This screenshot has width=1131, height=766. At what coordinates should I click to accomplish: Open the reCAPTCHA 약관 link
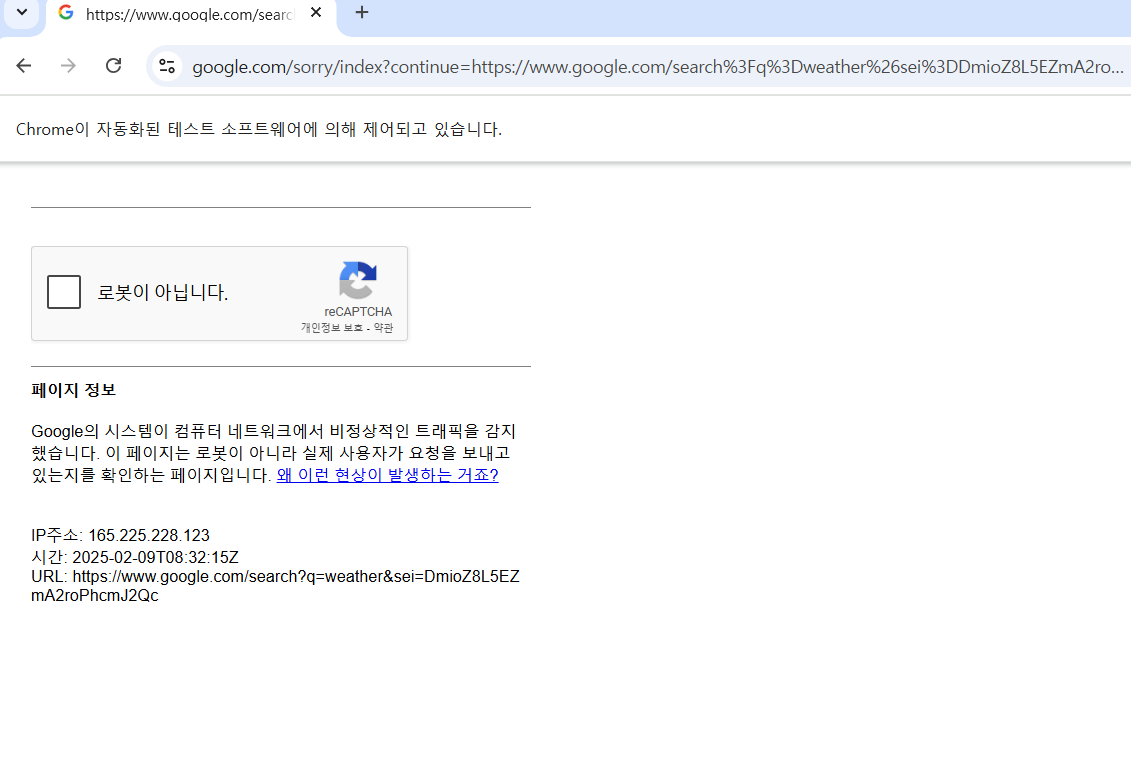(383, 327)
